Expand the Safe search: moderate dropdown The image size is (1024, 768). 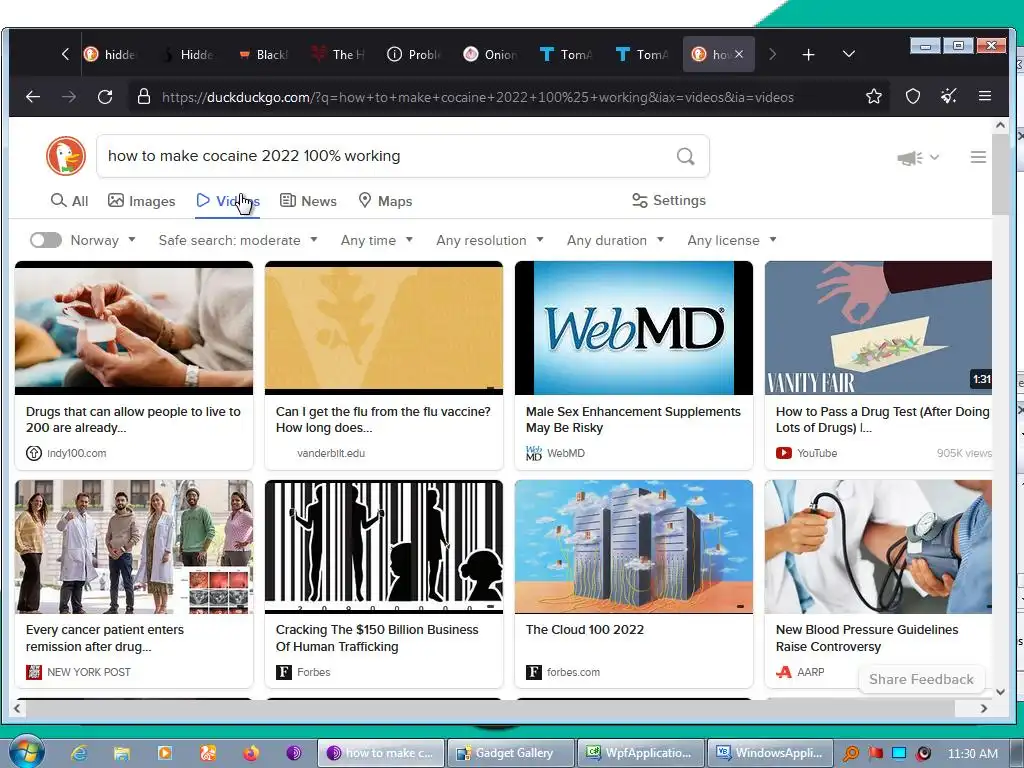(238, 240)
